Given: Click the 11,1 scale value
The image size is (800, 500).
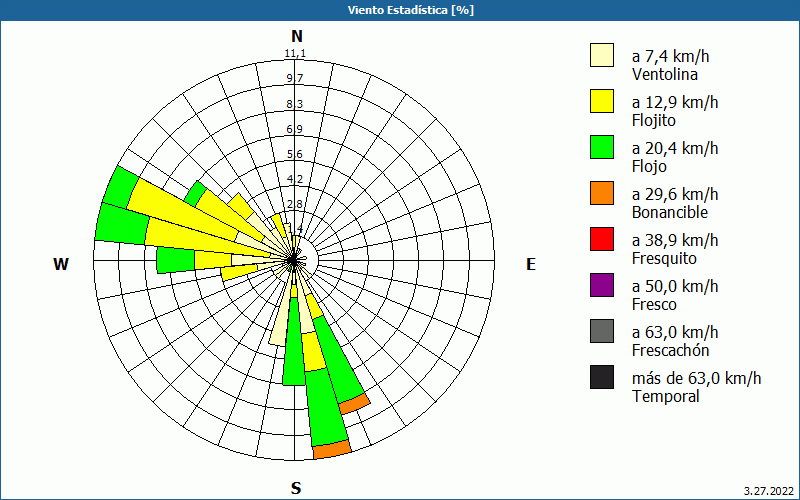Looking at the screenshot, I should [295, 54].
